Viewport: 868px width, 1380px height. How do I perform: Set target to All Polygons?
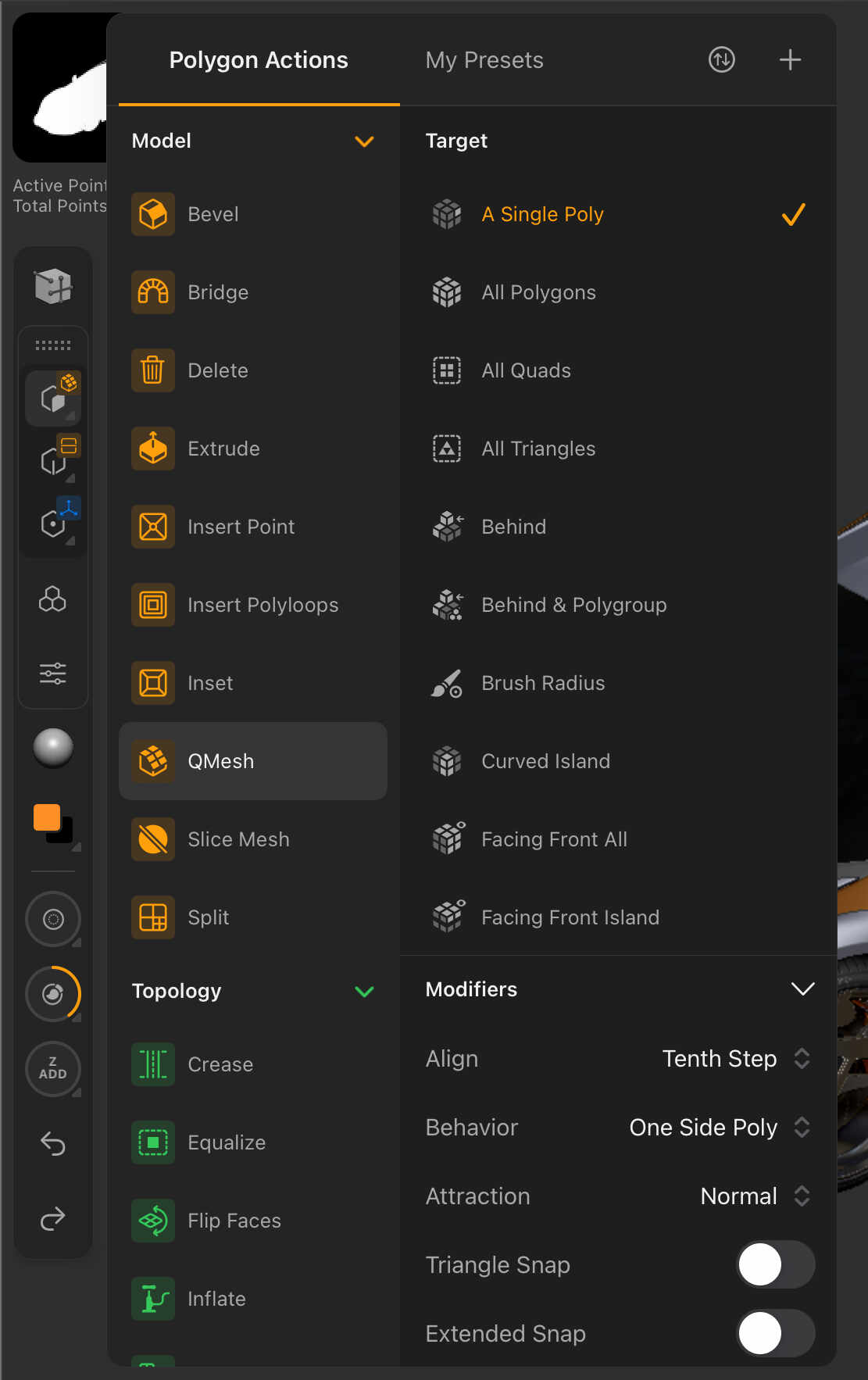(x=538, y=292)
